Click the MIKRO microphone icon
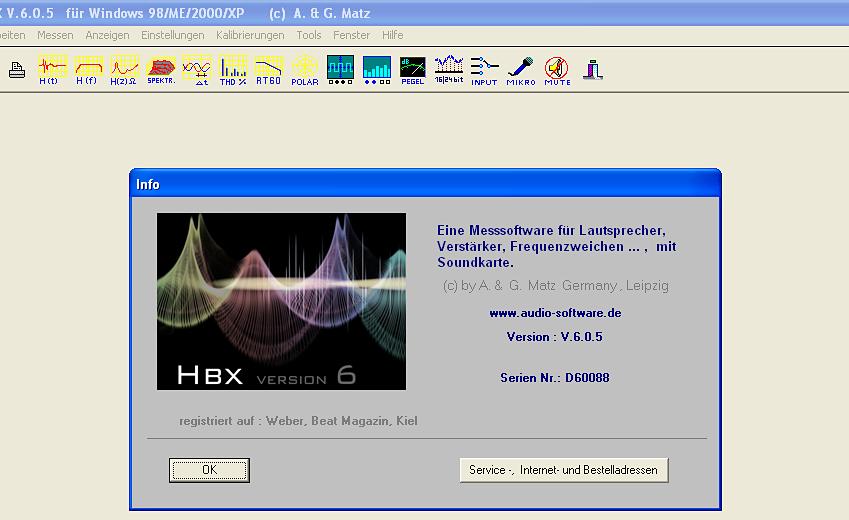Image resolution: width=849 pixels, height=520 pixels. [x=521, y=71]
